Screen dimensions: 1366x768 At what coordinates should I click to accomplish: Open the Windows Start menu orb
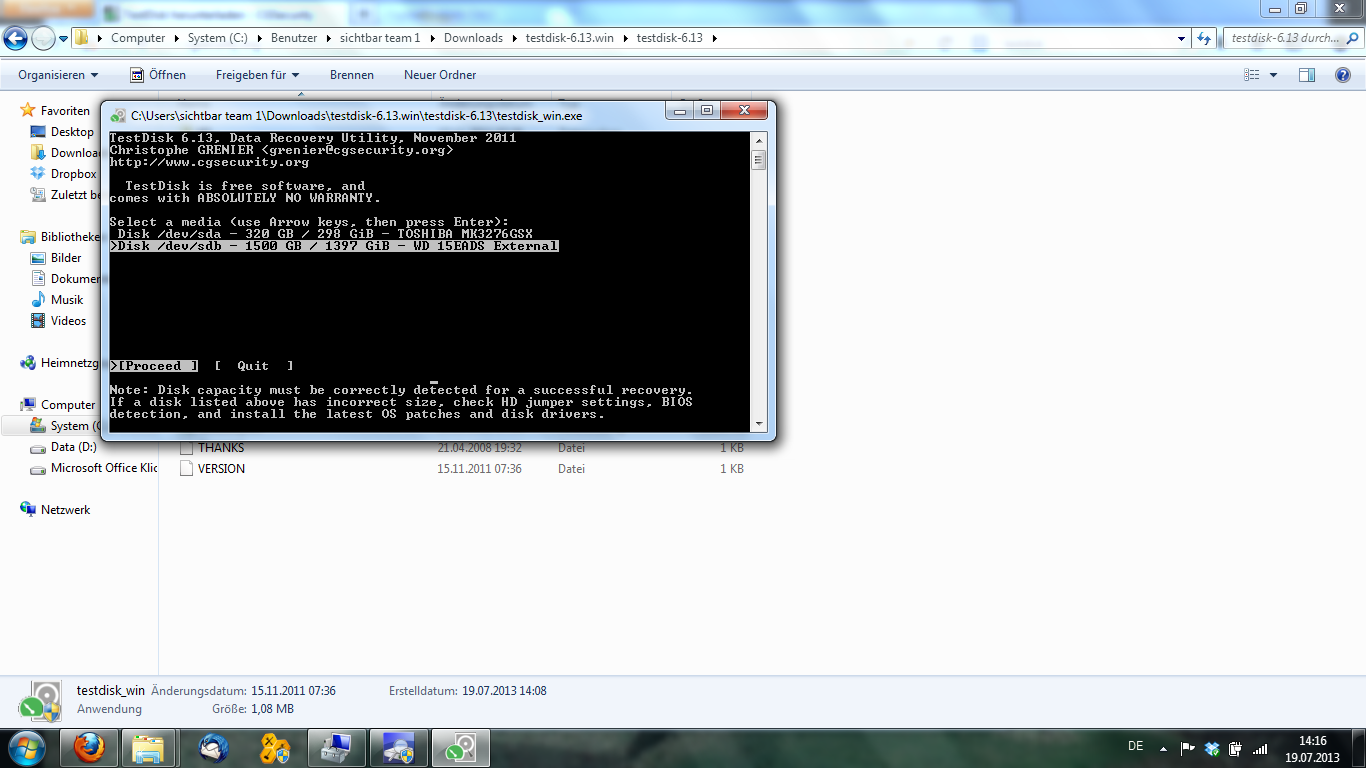tap(25, 748)
